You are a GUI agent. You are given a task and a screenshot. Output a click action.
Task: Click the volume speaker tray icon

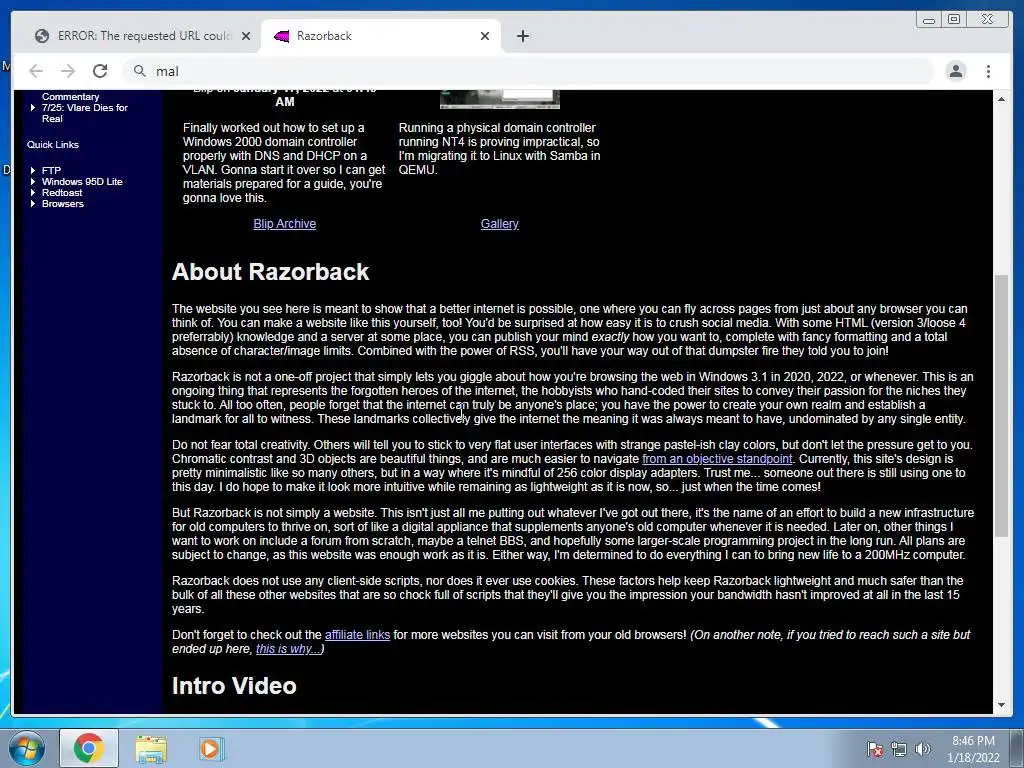pyautogui.click(x=923, y=749)
